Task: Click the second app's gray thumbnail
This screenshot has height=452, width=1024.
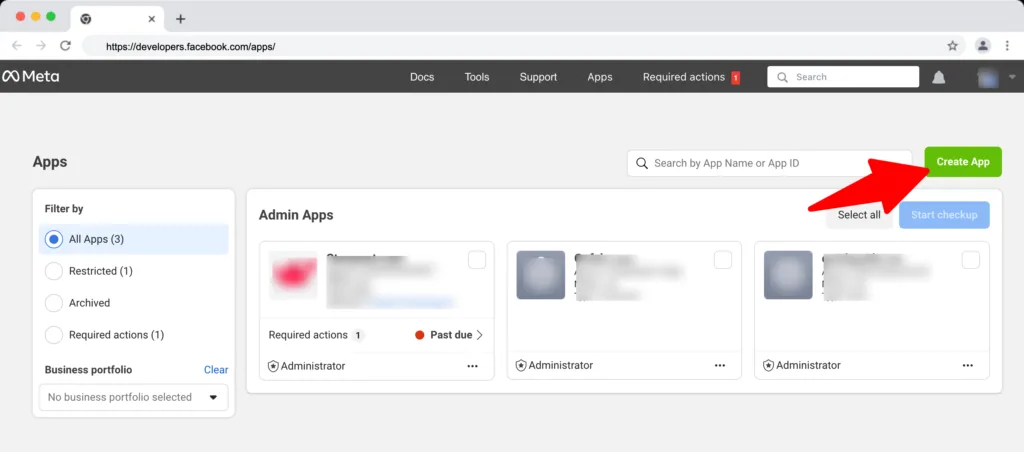Action: (x=541, y=275)
